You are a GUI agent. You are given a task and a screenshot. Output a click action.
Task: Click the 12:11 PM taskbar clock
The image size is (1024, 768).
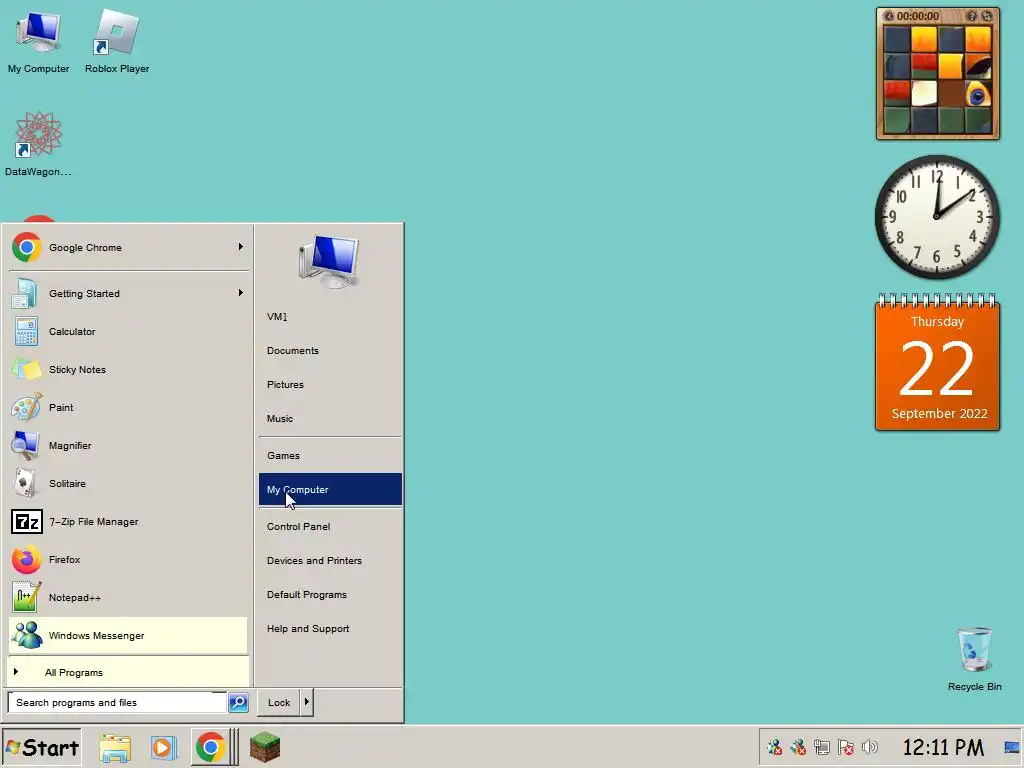(x=943, y=747)
